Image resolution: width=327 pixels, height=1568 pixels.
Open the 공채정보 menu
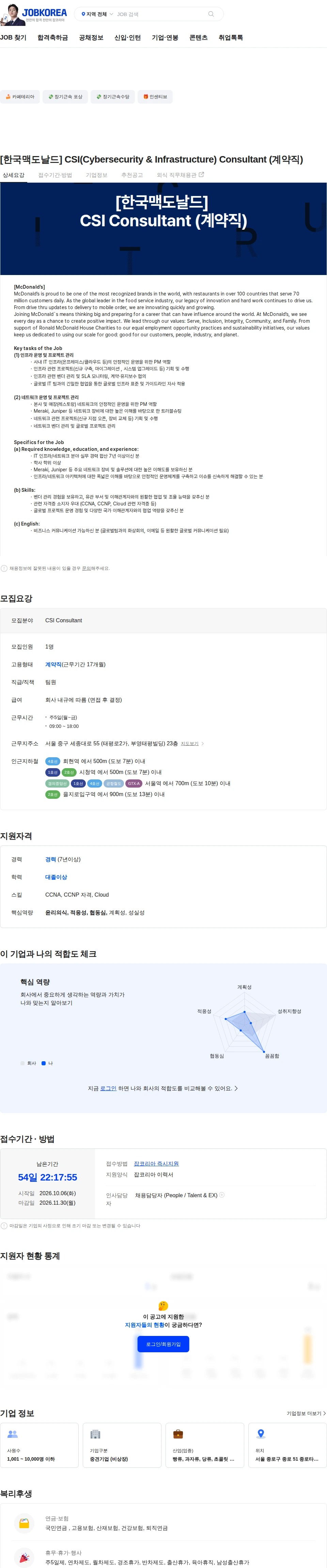(x=91, y=38)
